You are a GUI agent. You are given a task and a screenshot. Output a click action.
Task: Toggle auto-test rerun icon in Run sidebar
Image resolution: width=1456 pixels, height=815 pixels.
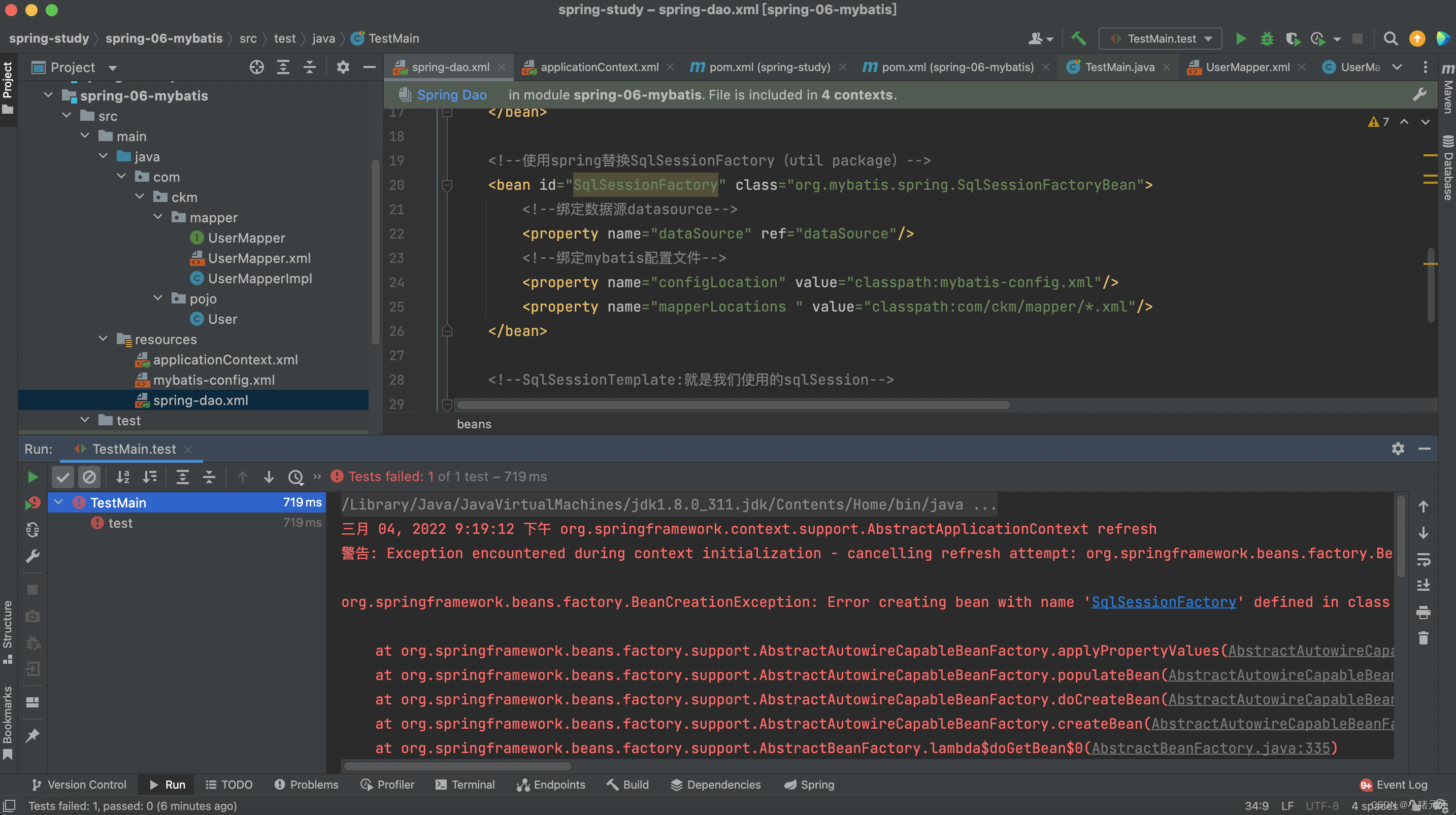[x=33, y=530]
